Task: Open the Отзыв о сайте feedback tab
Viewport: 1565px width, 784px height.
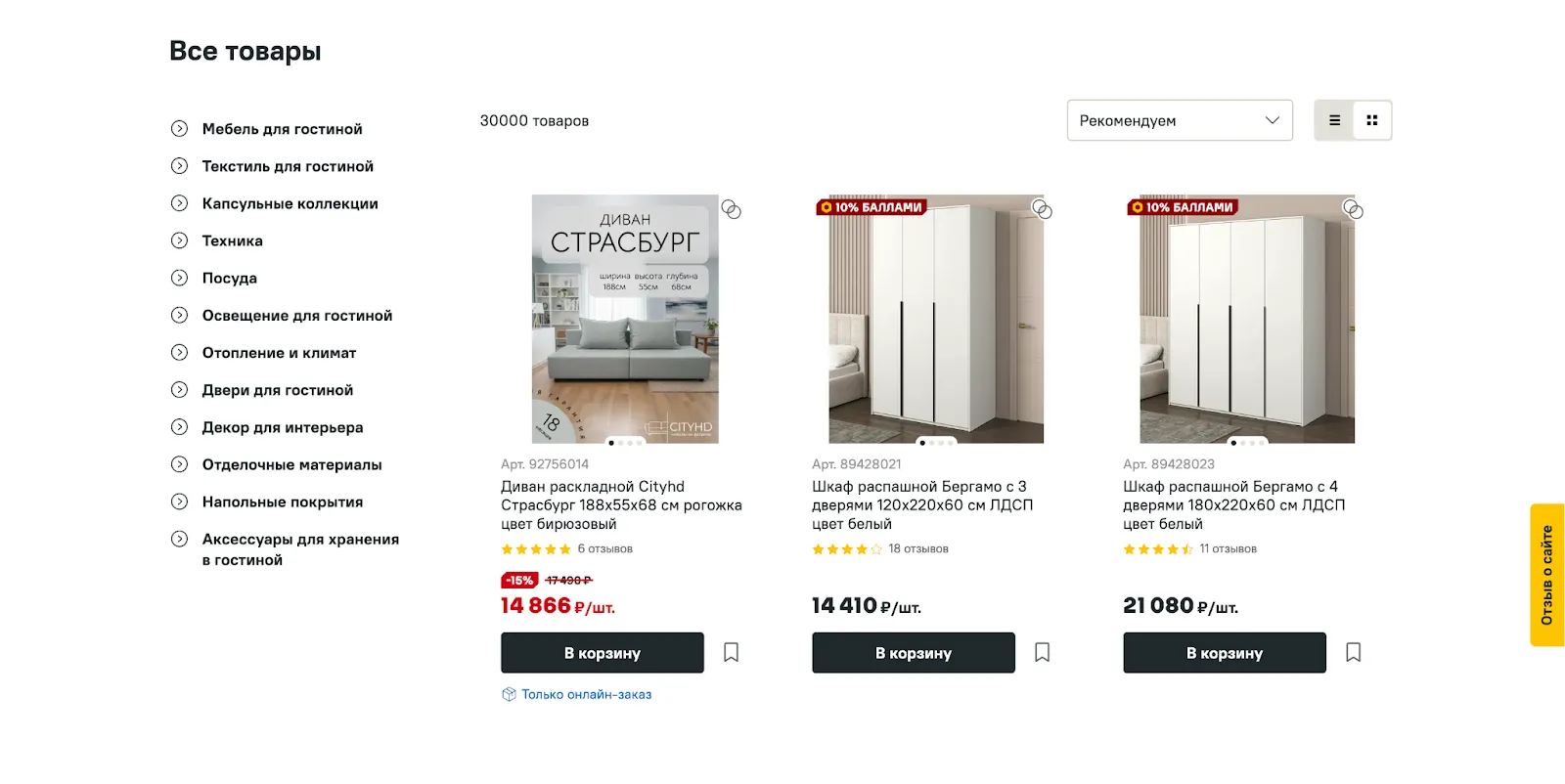Action: click(x=1546, y=575)
